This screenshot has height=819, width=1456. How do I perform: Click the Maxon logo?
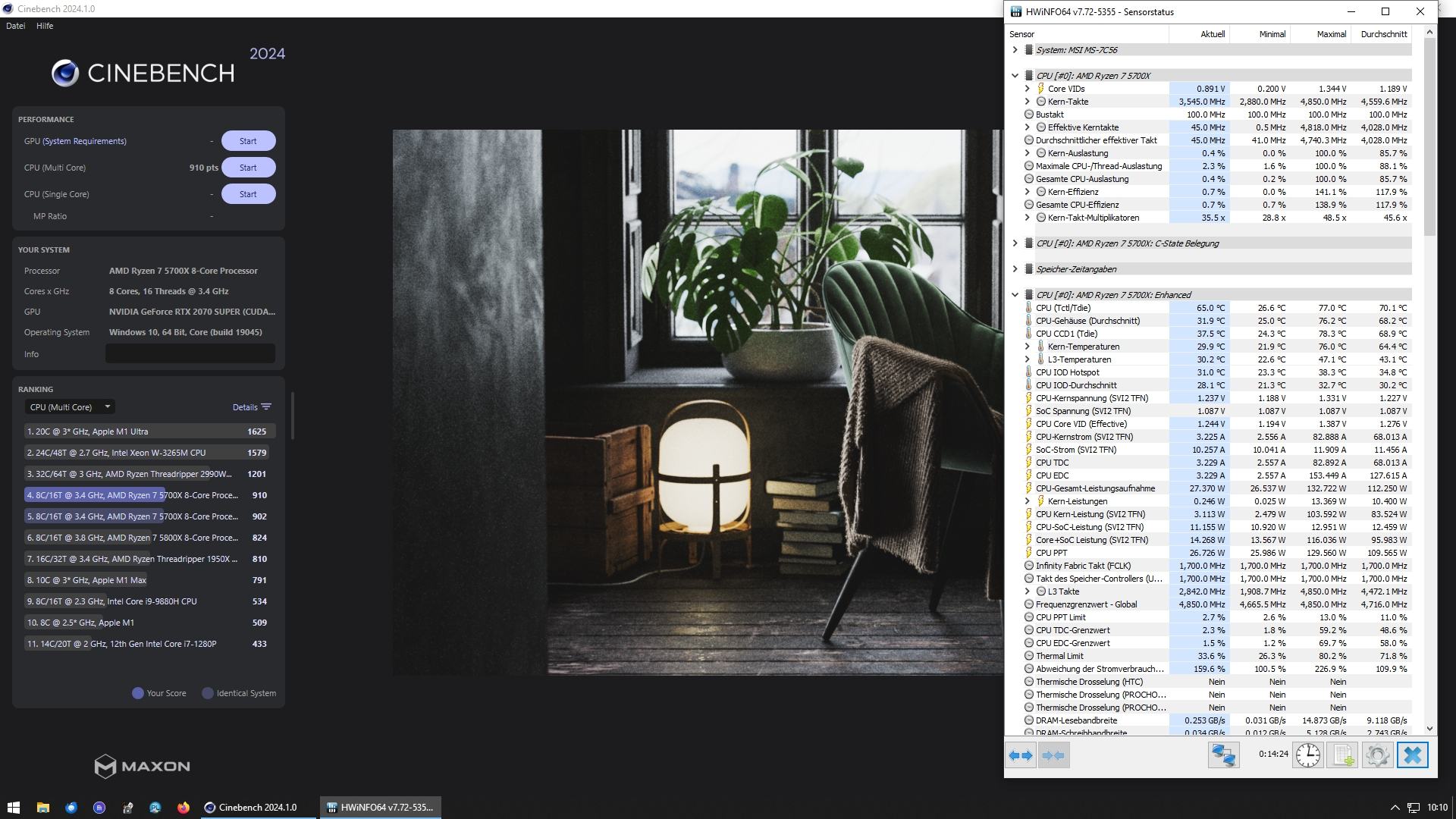coord(143,766)
